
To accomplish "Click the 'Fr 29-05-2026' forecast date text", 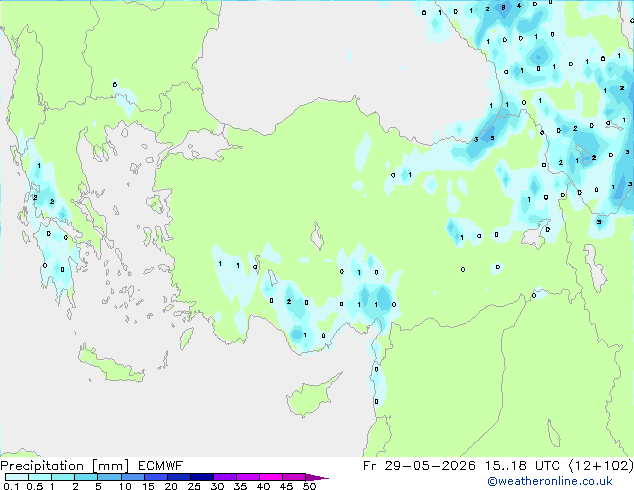I will pyautogui.click(x=419, y=466).
